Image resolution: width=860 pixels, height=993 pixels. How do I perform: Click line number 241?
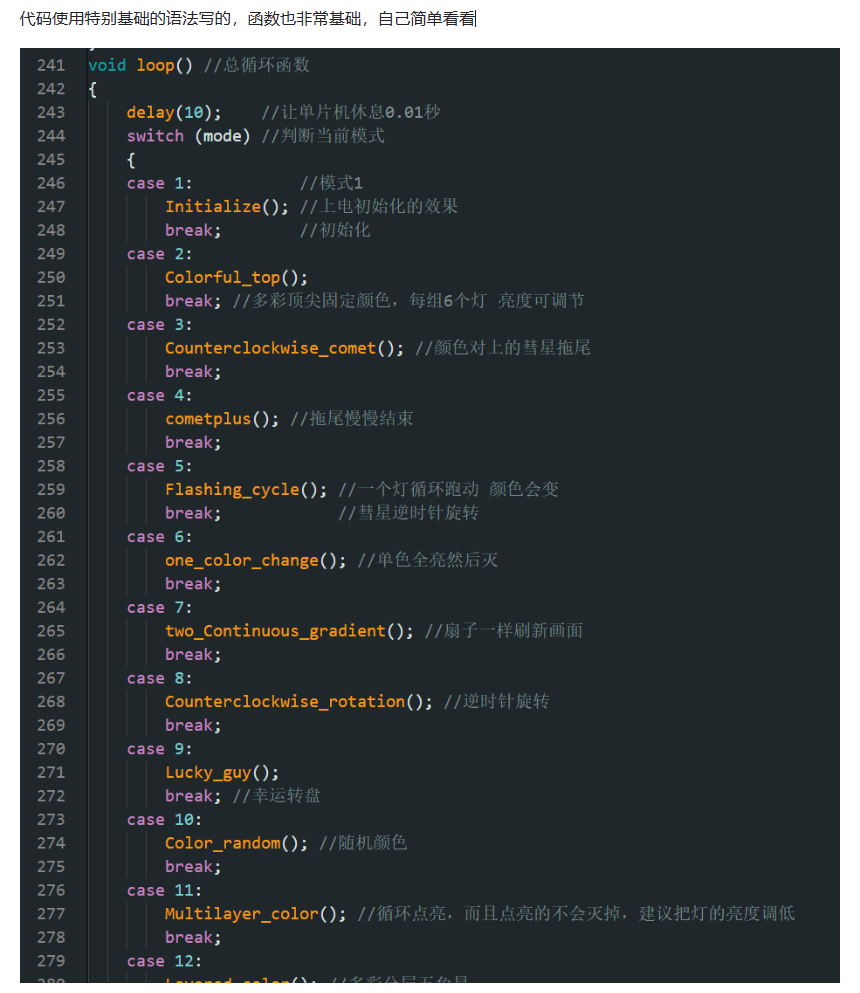click(x=51, y=65)
